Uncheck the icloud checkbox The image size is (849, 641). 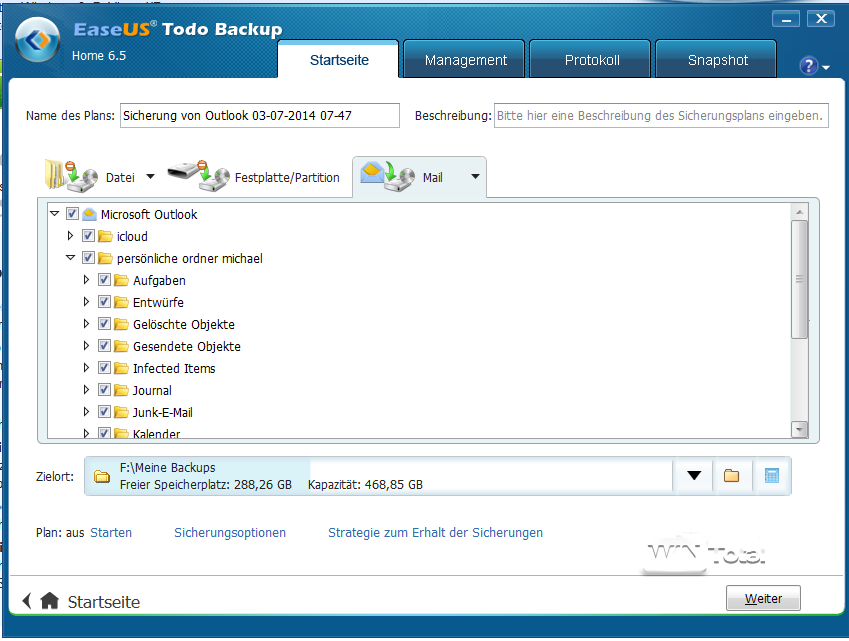coord(88,236)
